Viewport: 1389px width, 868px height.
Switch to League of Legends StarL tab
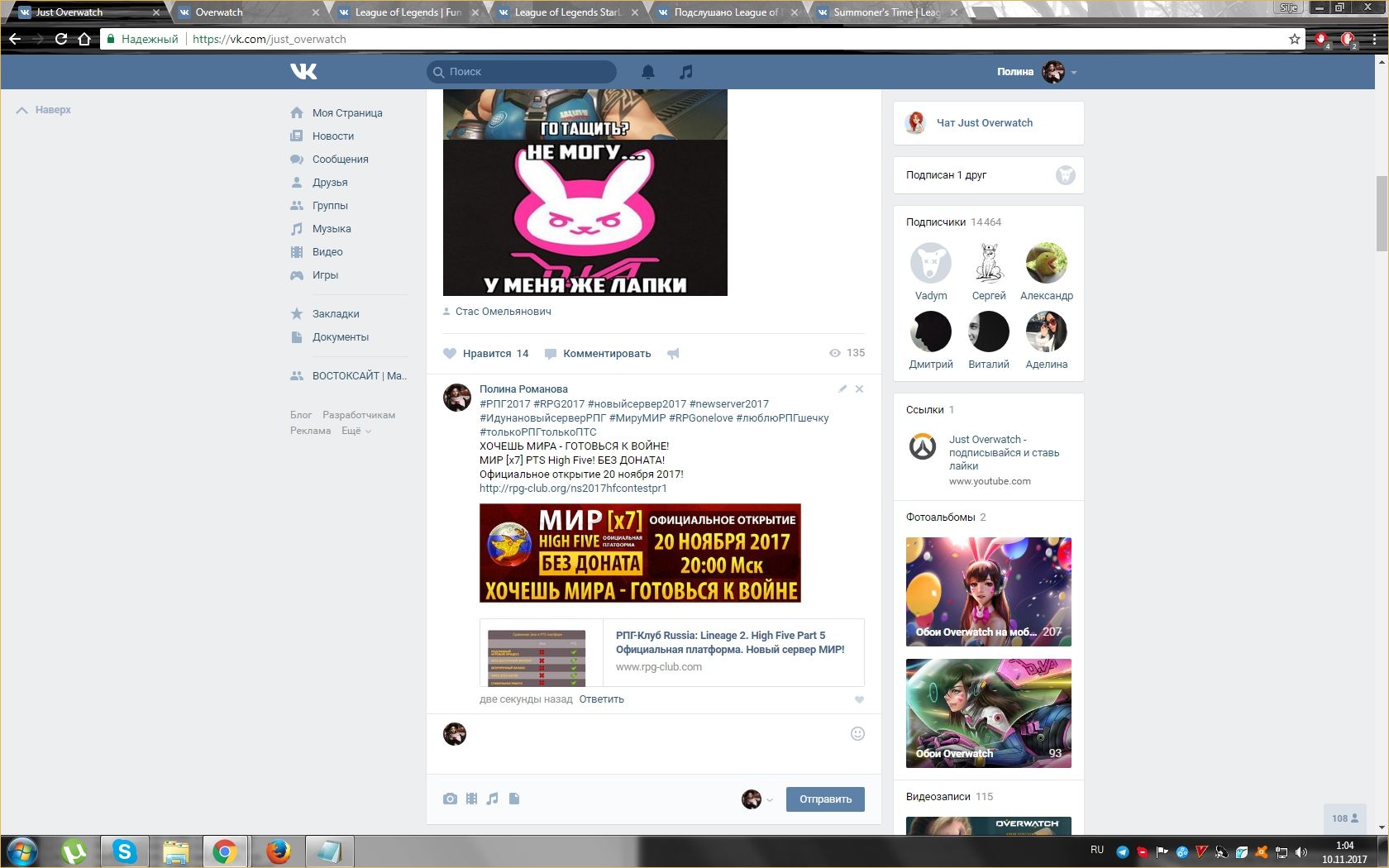pos(567,12)
